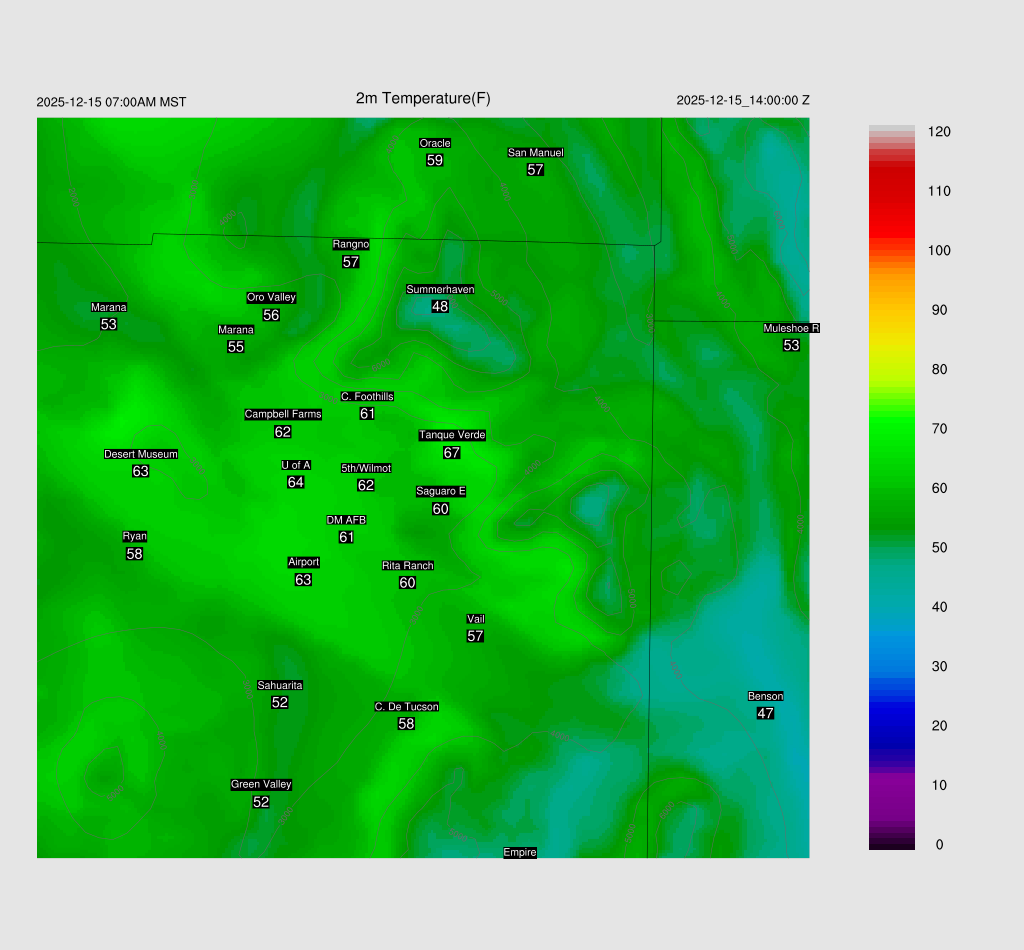Screen dimensions: 1024x950
Task: Select the Rangno station label
Action: (350, 244)
